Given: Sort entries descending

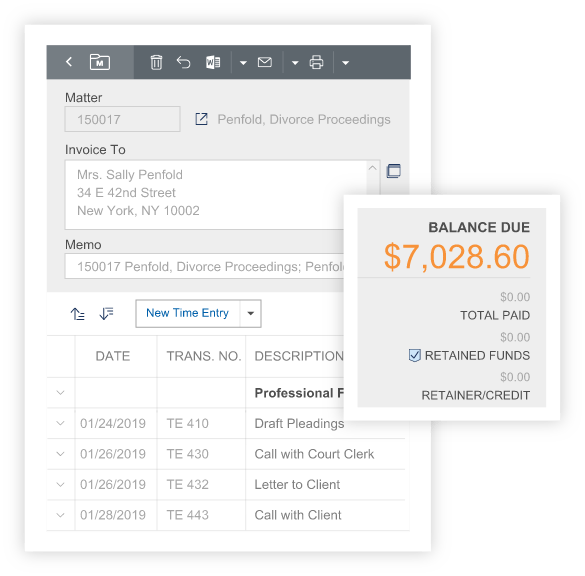Looking at the screenshot, I should [106, 314].
